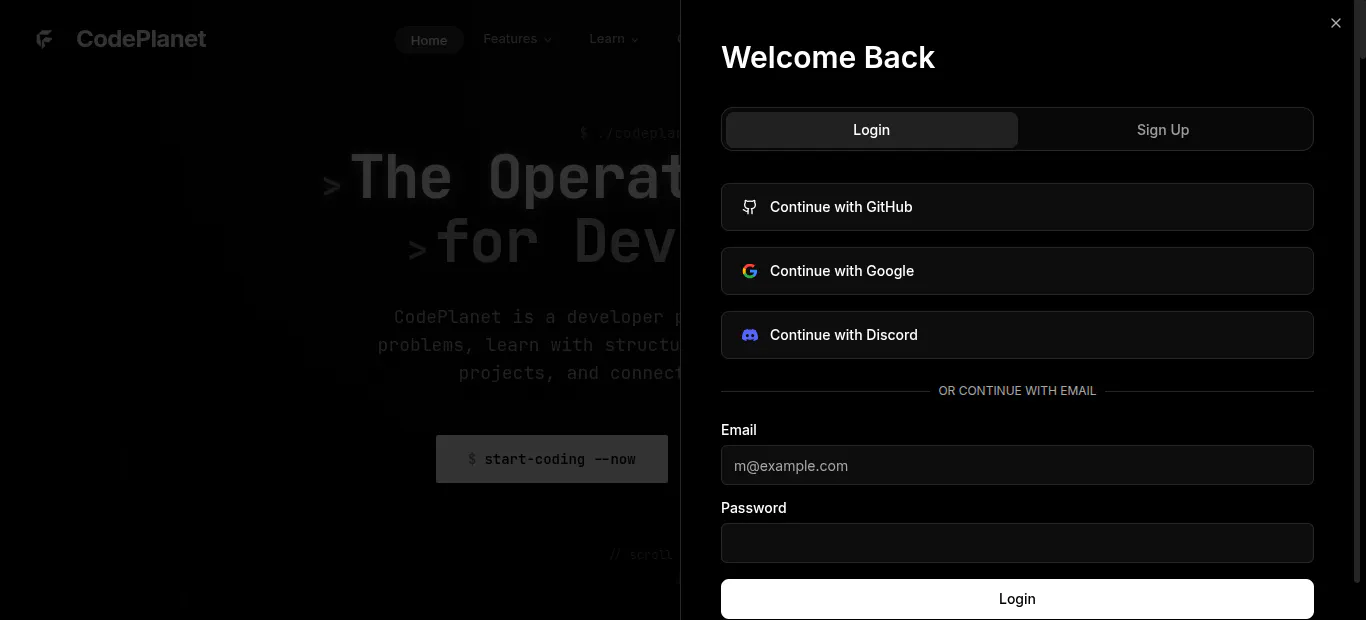Expand the Features dropdown menu
1366x620 pixels.
click(517, 39)
